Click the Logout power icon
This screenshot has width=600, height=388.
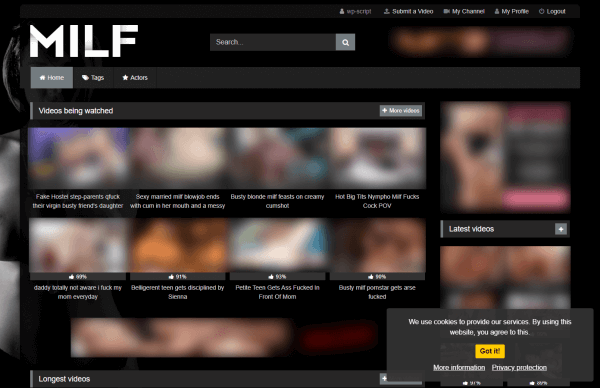pyautogui.click(x=541, y=11)
